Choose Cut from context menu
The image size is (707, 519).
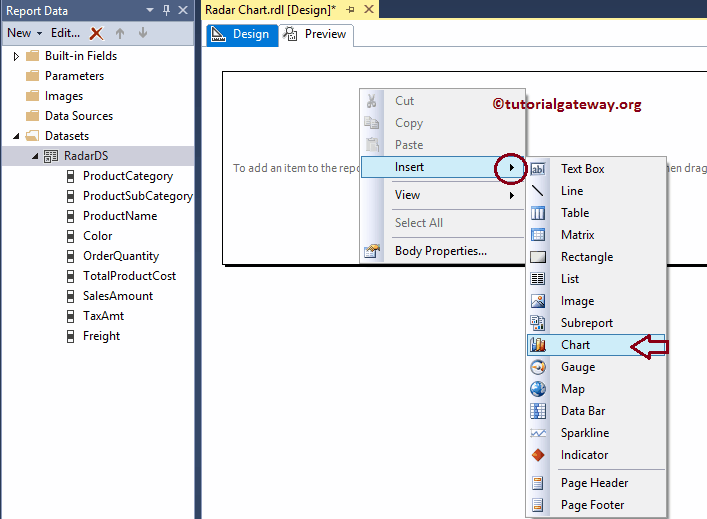(443, 101)
